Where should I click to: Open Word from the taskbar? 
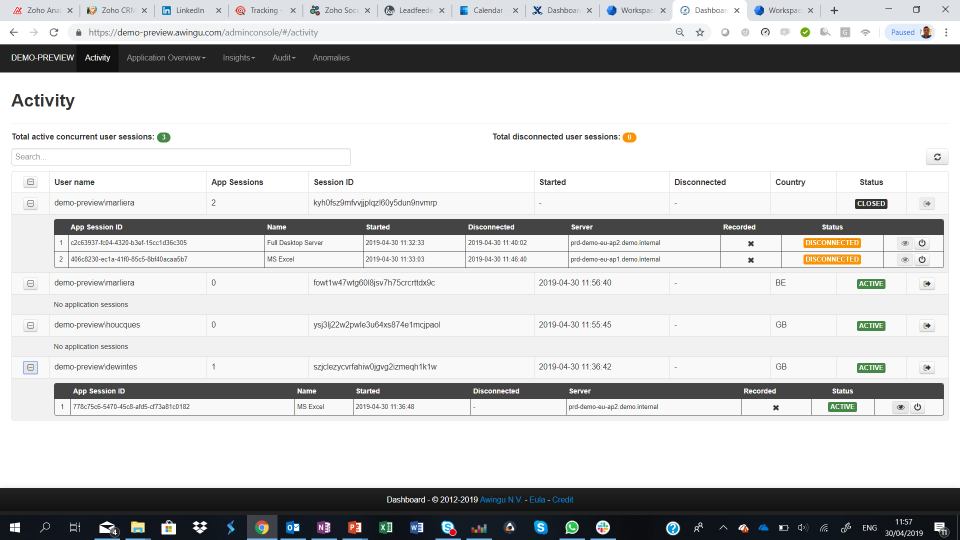coord(417,527)
